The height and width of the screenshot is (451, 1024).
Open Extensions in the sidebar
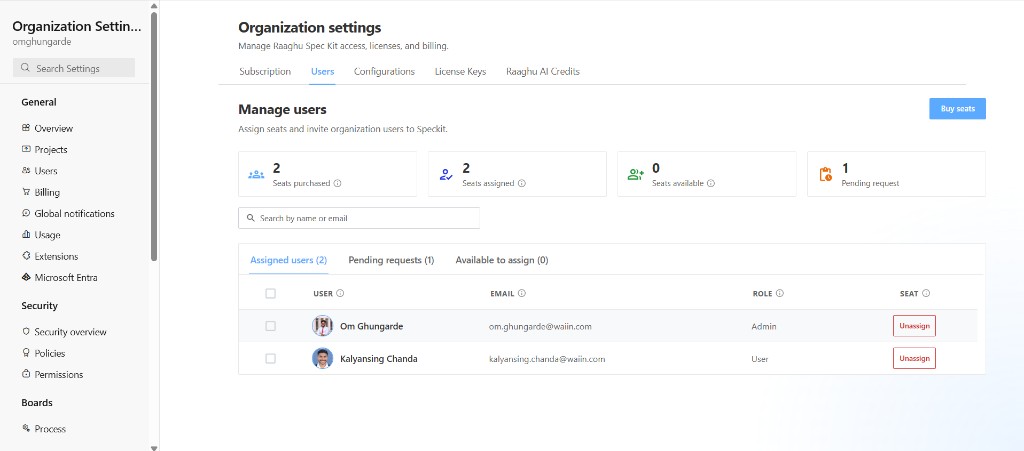(x=56, y=256)
